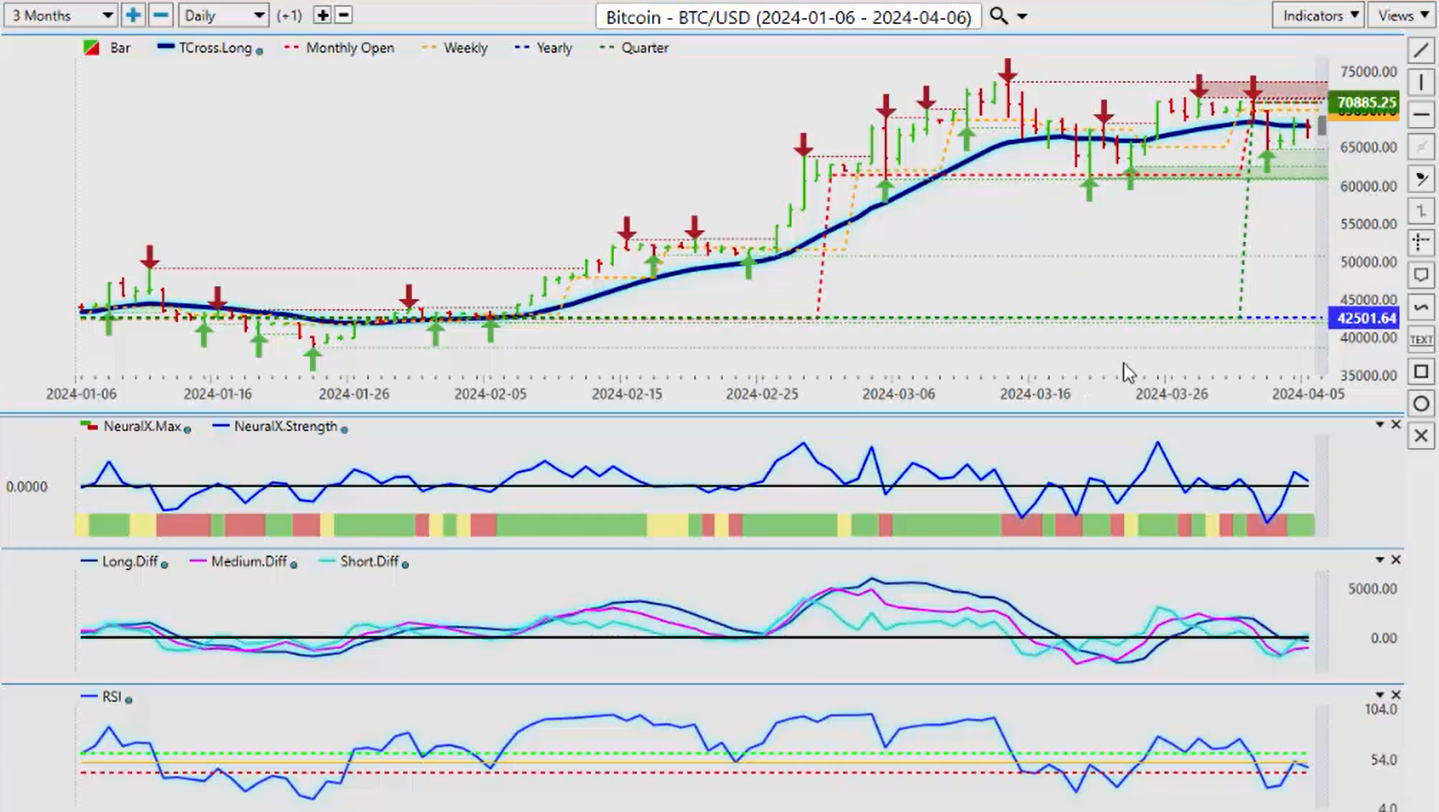The width and height of the screenshot is (1439, 812).
Task: Select the rectangle drawing tool
Action: [x=1420, y=372]
